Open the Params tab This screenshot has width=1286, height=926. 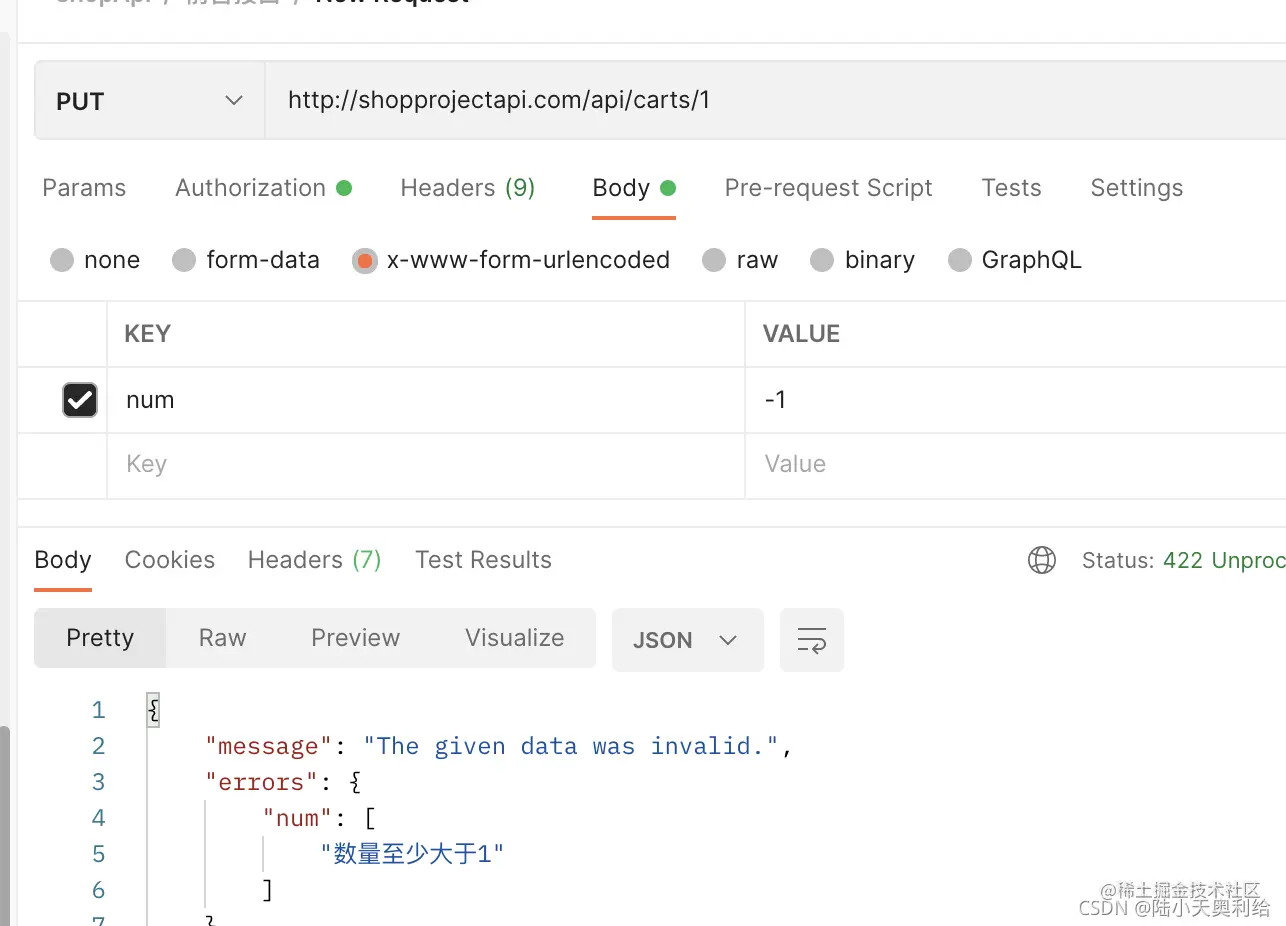[84, 188]
